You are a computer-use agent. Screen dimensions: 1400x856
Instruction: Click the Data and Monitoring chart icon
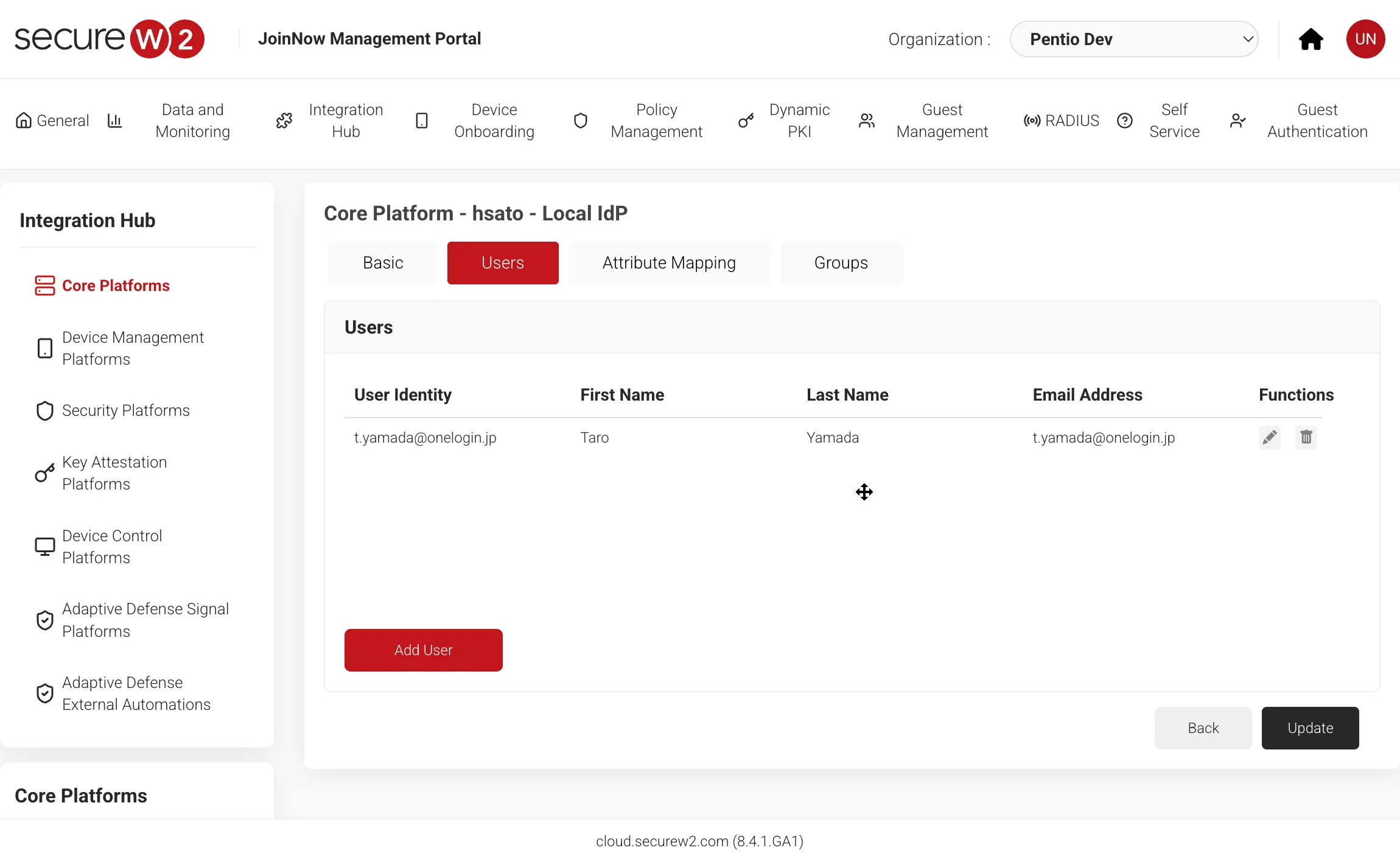click(x=114, y=121)
